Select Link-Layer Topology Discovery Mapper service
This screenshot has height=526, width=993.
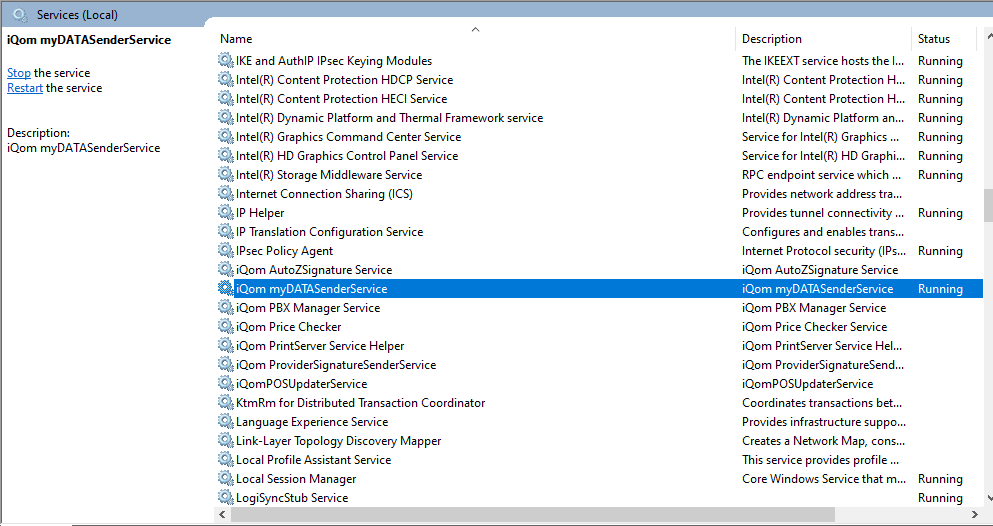point(338,441)
